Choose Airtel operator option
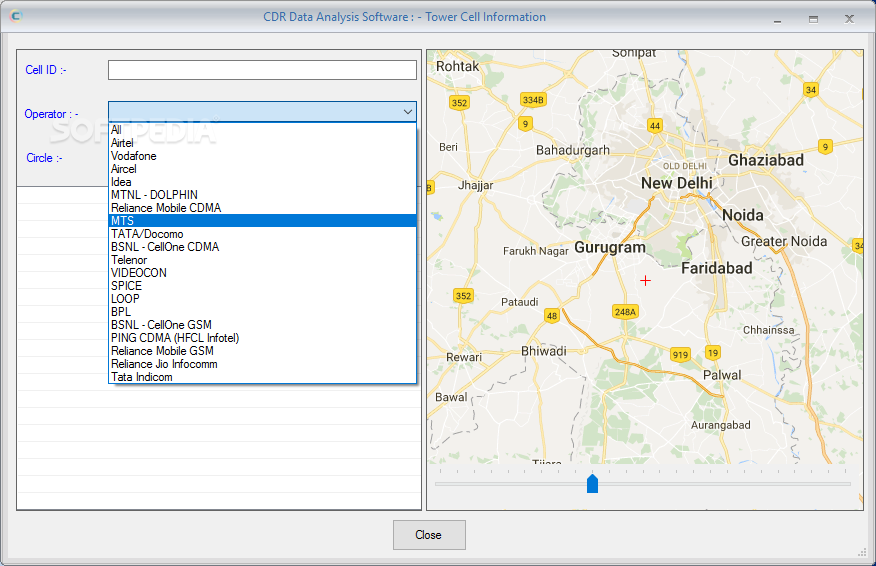 pos(262,143)
